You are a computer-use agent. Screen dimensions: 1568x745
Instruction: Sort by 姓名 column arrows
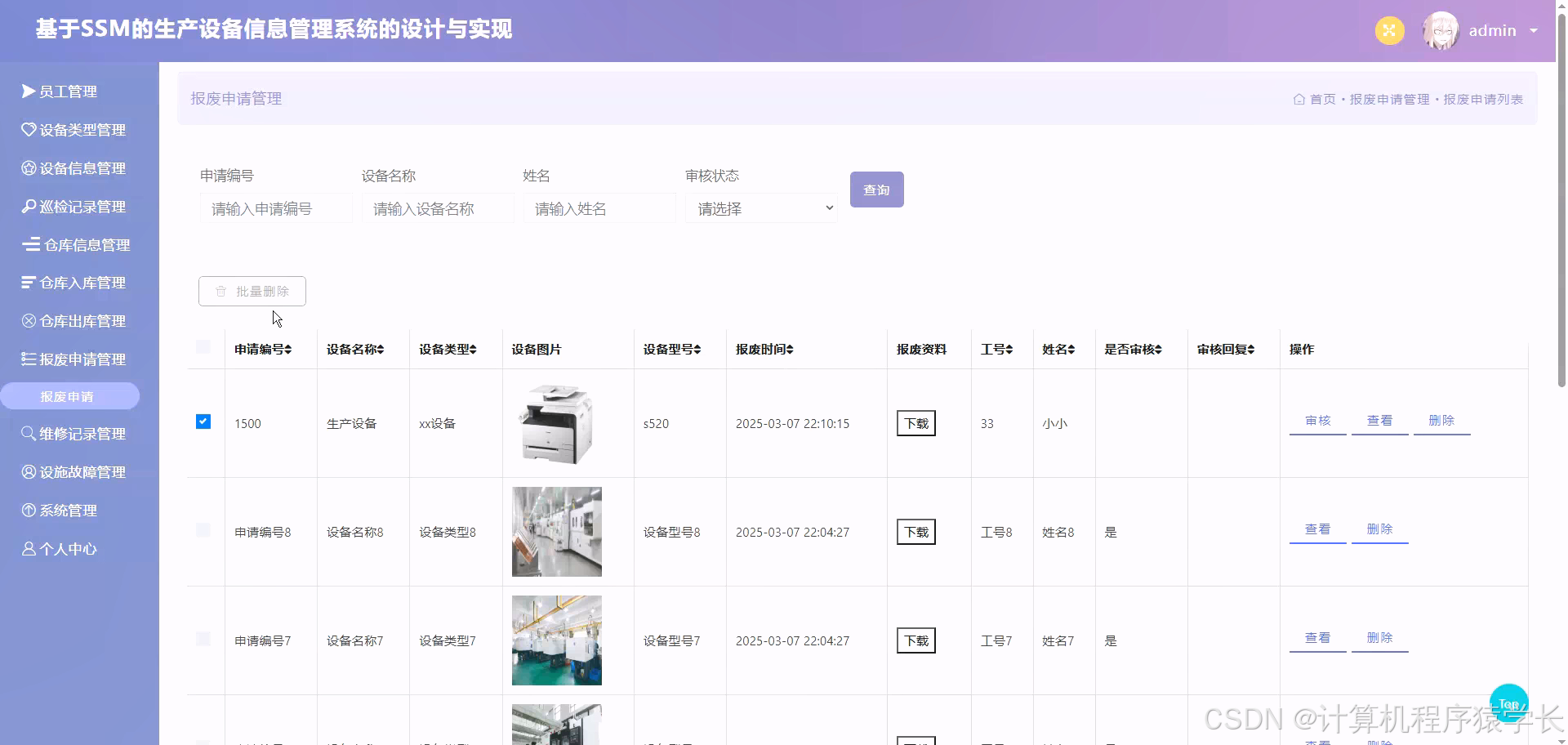tap(1071, 350)
